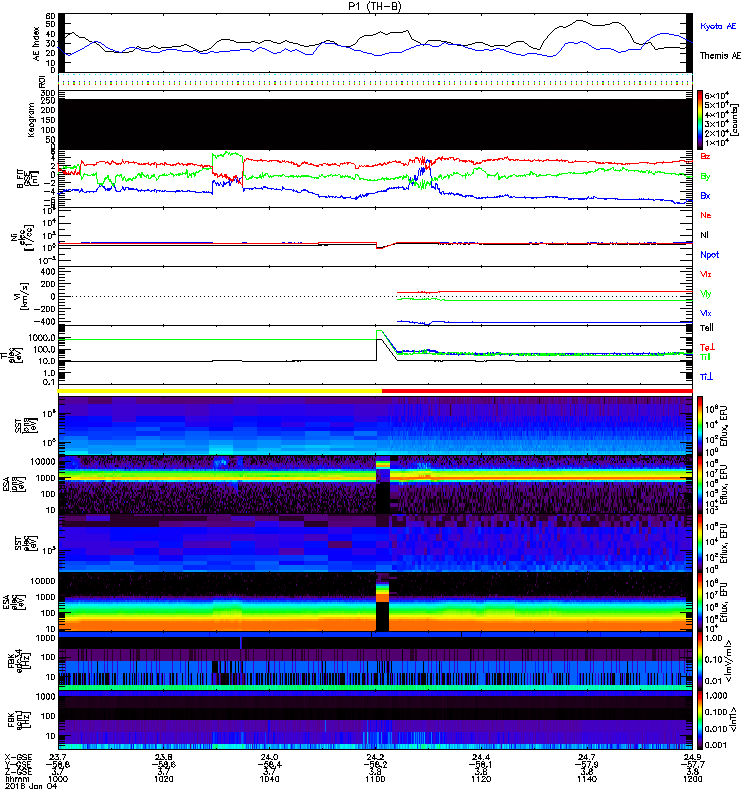The height and width of the screenshot is (800, 750).
Task: Click the black data gap in ESA electrons spectrogram
Action: click(382, 616)
